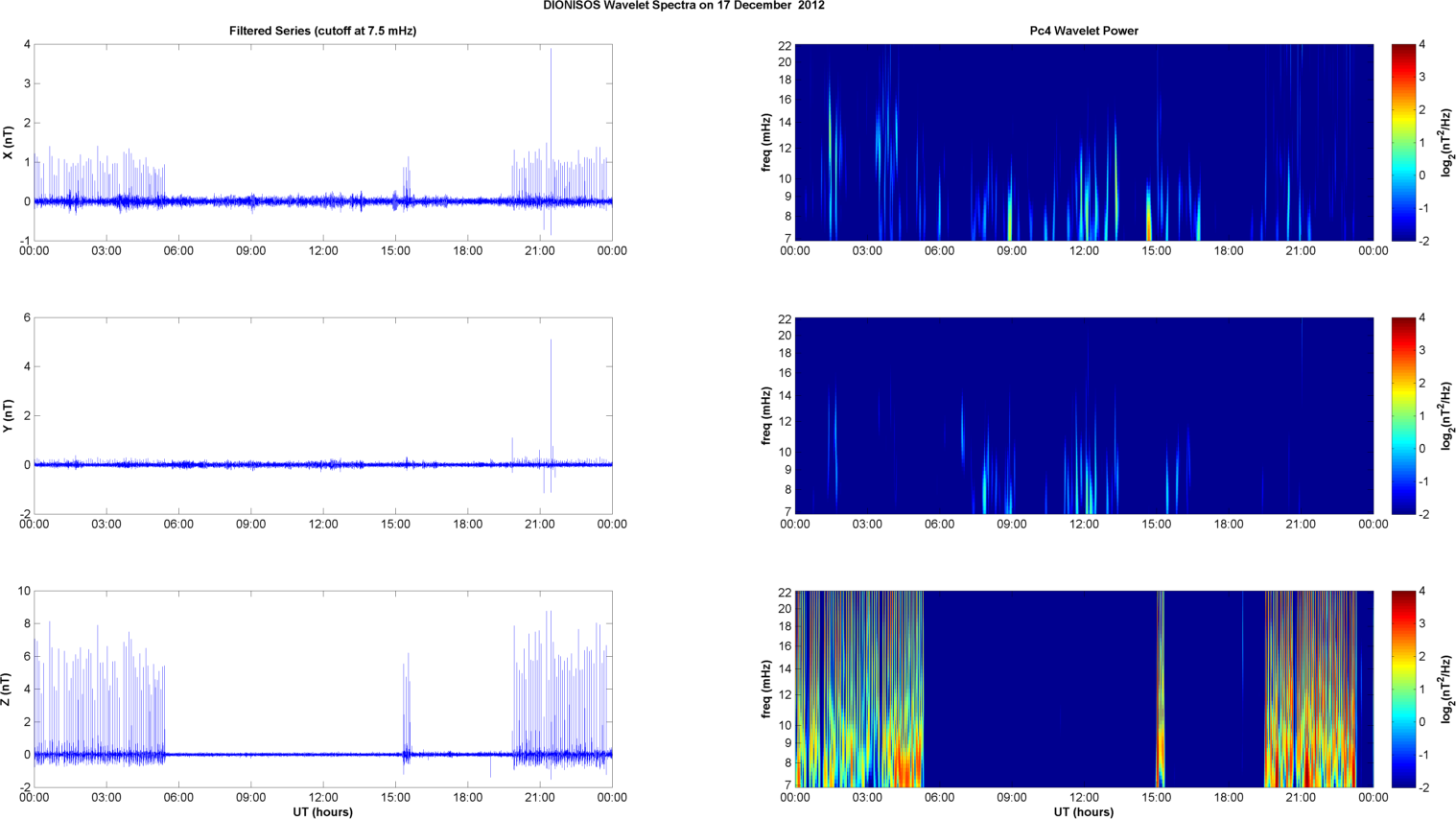Click the 09:00 tick under the Y filtered series
The width and height of the screenshot is (1456, 819).
coord(251,525)
